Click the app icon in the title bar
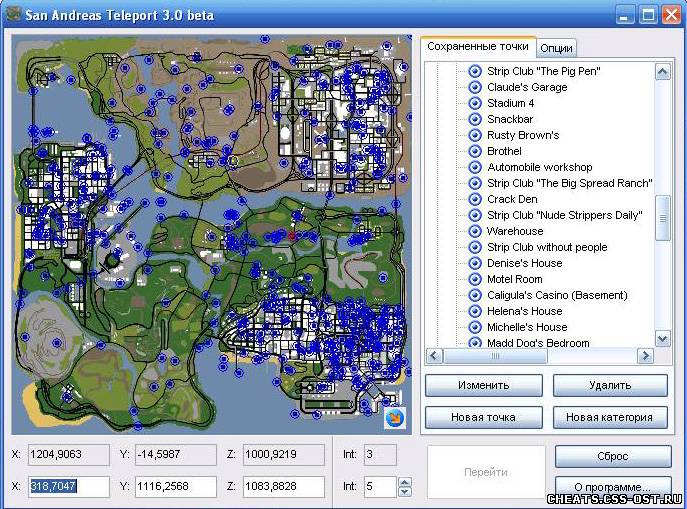The height and width of the screenshot is (509, 687). click(x=14, y=15)
